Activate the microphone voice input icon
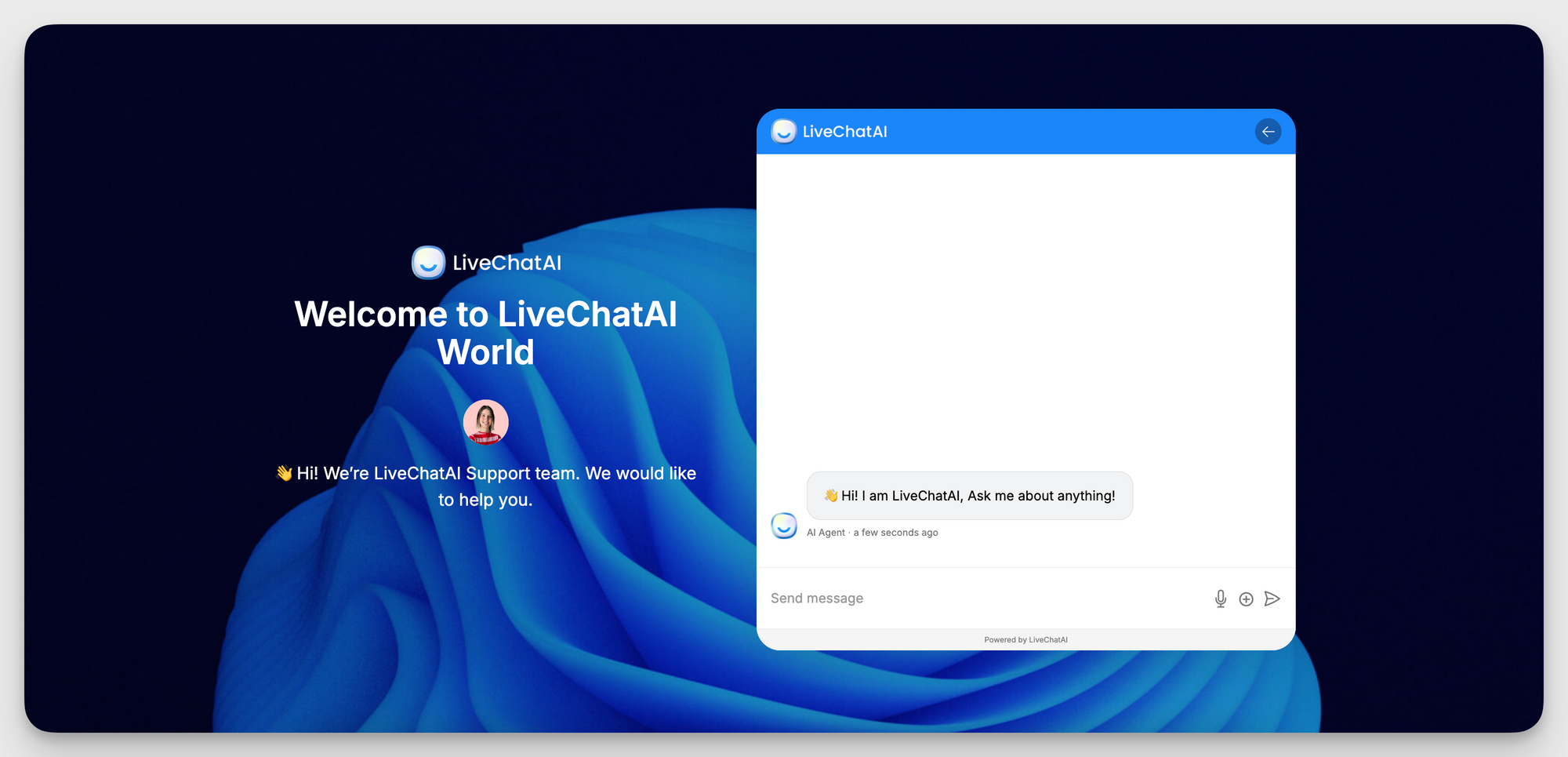Viewport: 1568px width, 757px height. (1221, 599)
